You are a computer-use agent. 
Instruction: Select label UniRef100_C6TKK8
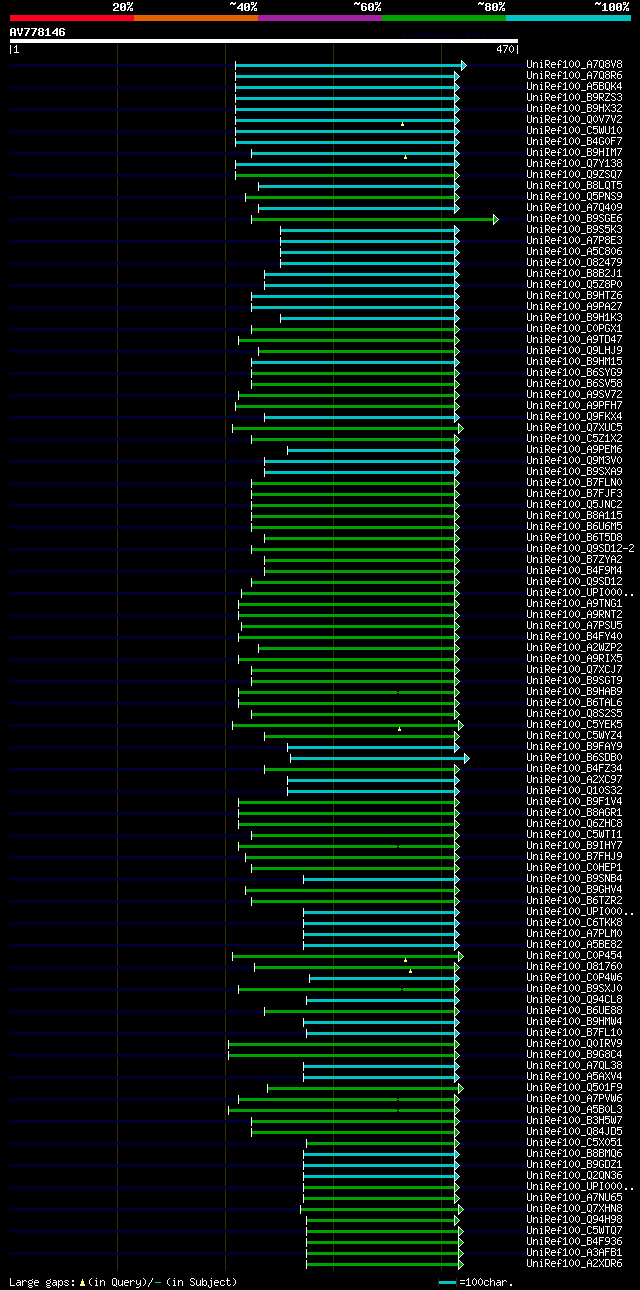[574, 923]
